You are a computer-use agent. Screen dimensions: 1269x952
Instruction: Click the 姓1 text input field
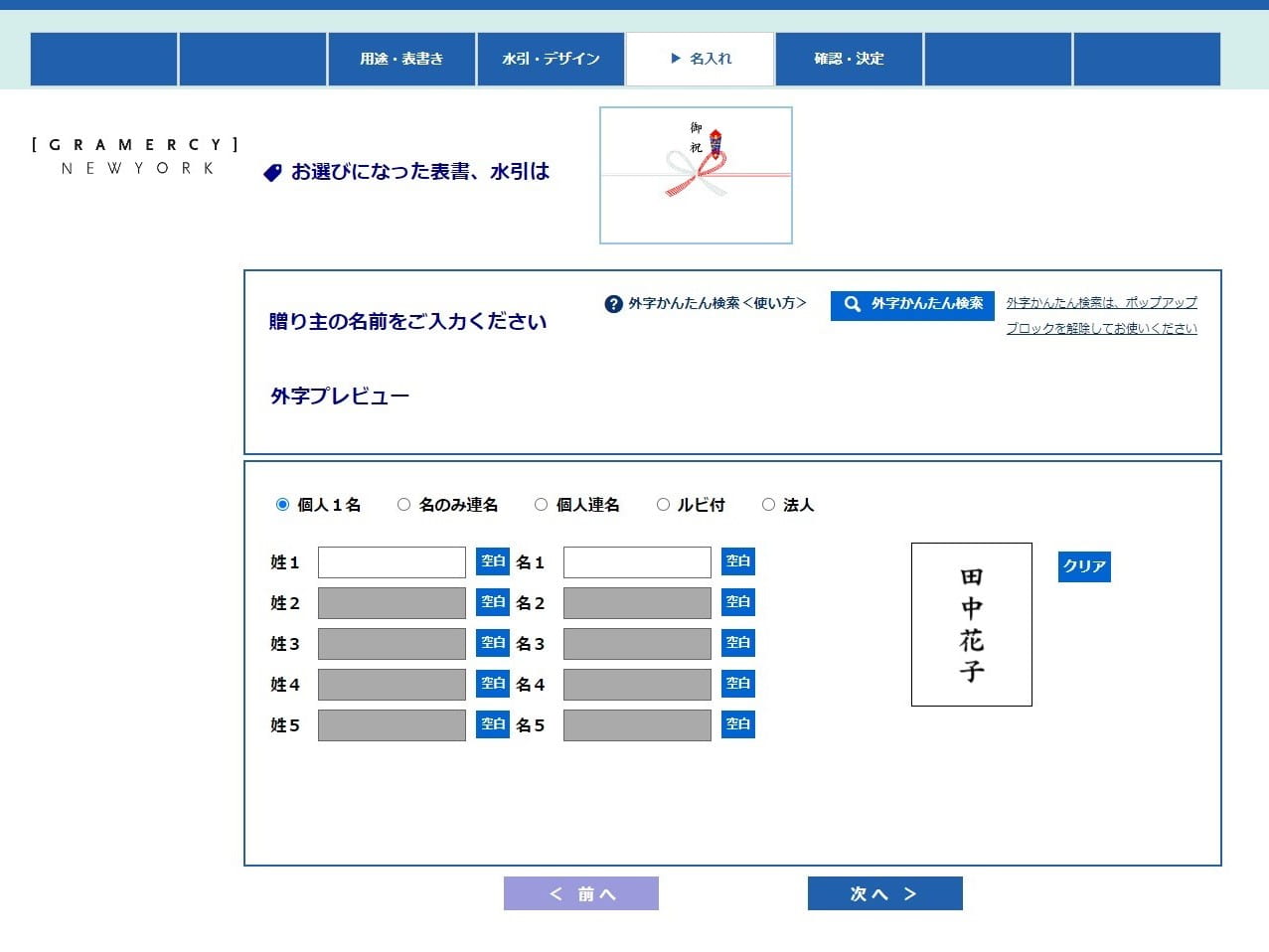392,562
